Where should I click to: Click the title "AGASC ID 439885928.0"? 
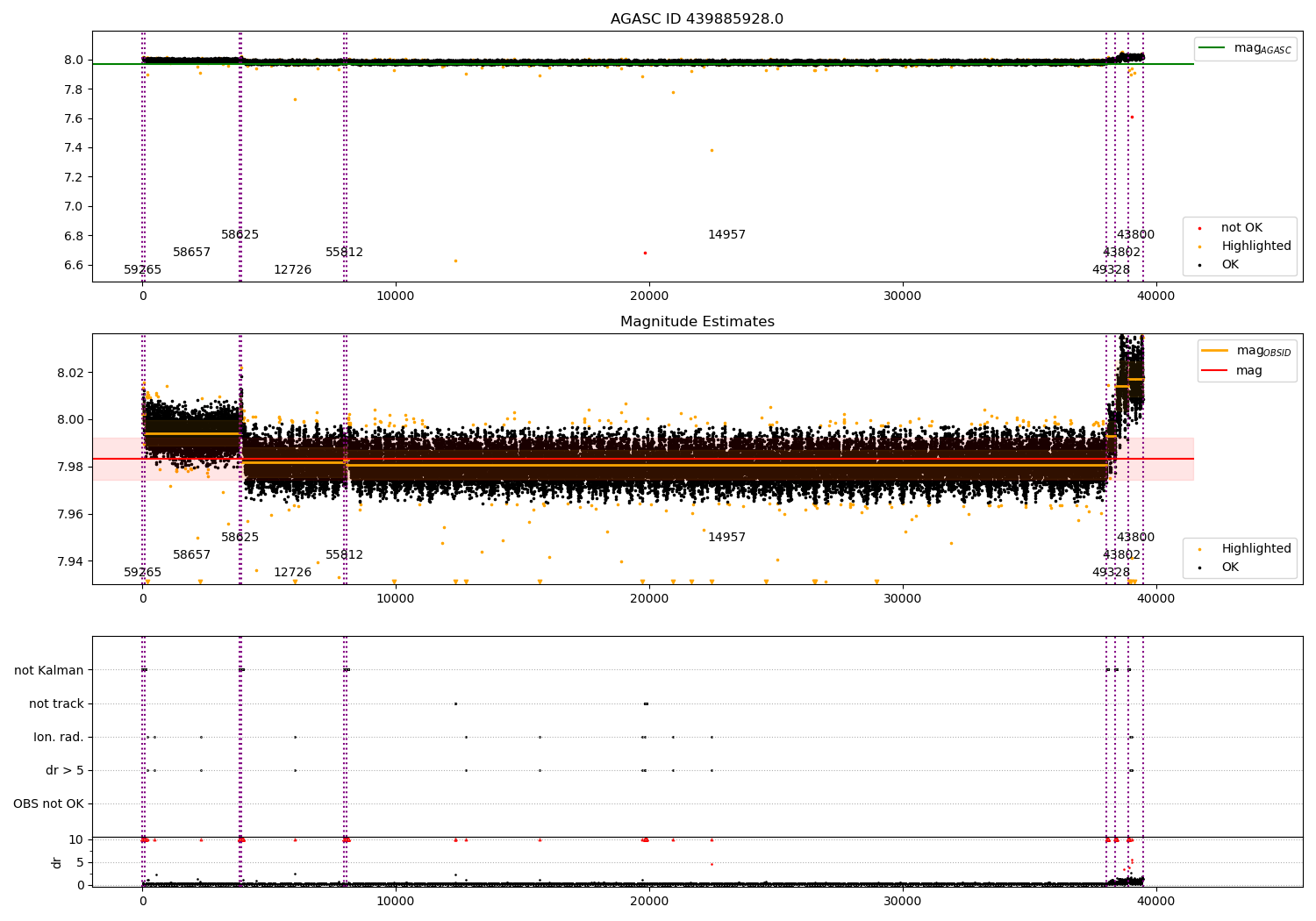697,19
